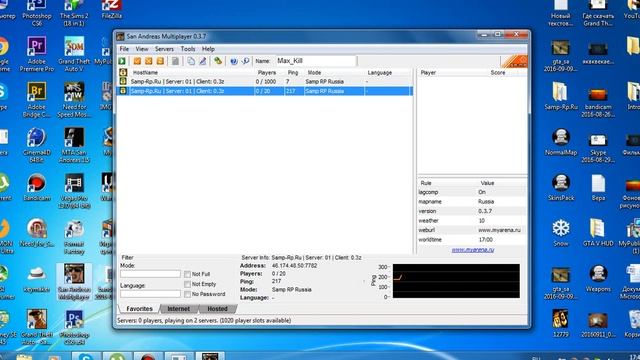Open the Servers menu

(164, 49)
